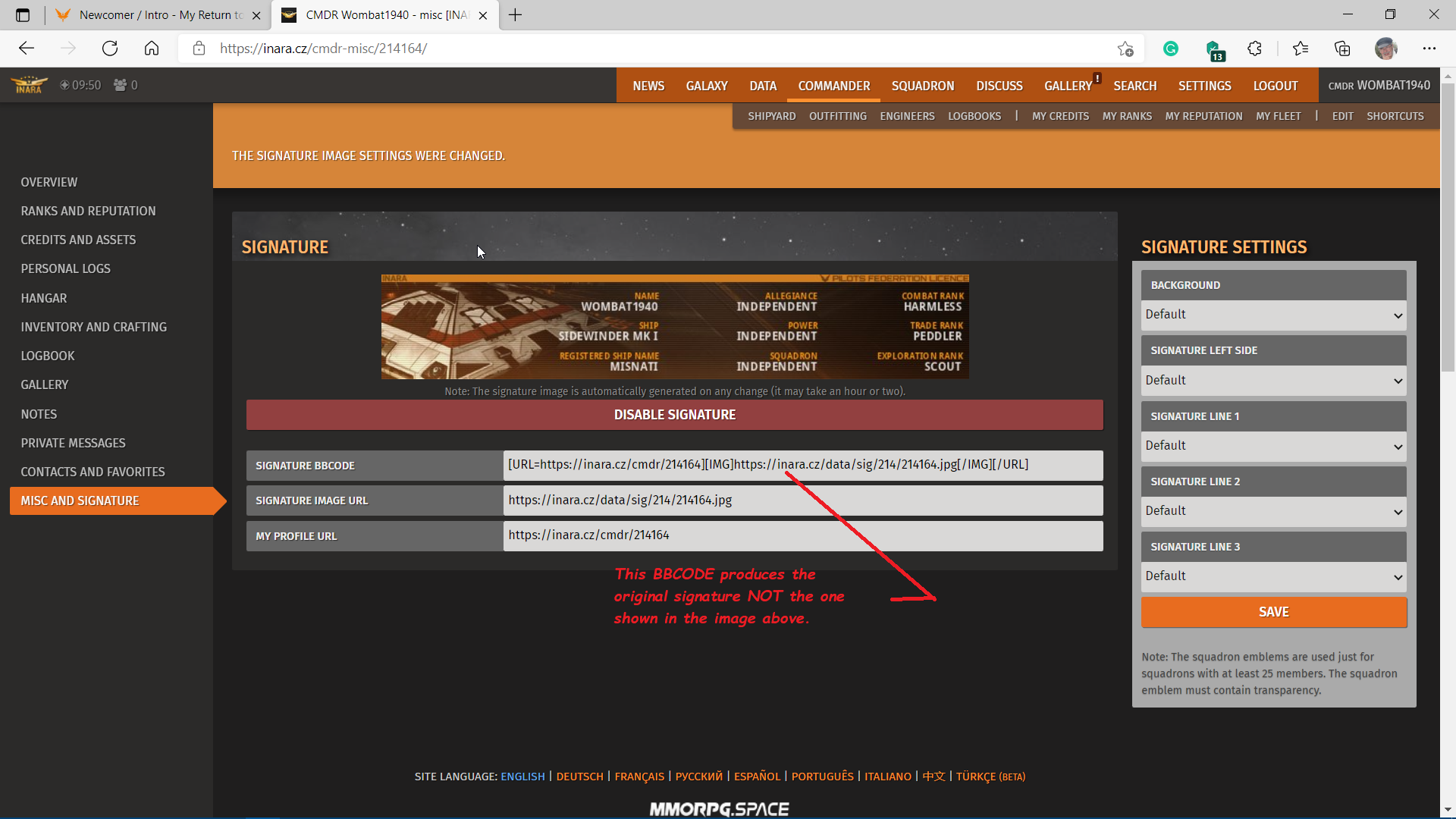The image size is (1456, 819).
Task: Click the game time clock 09:50
Action: pos(80,85)
